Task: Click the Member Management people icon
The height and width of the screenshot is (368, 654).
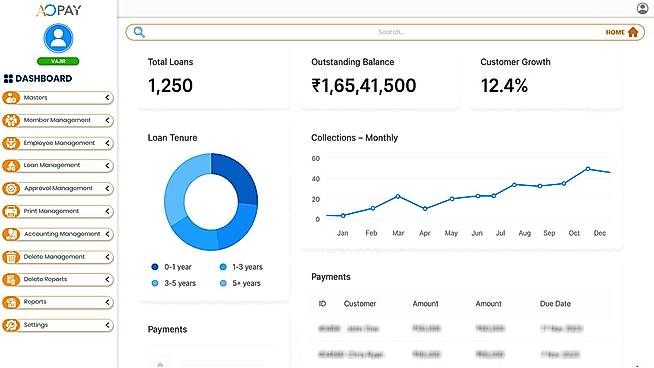Action: (x=11, y=121)
